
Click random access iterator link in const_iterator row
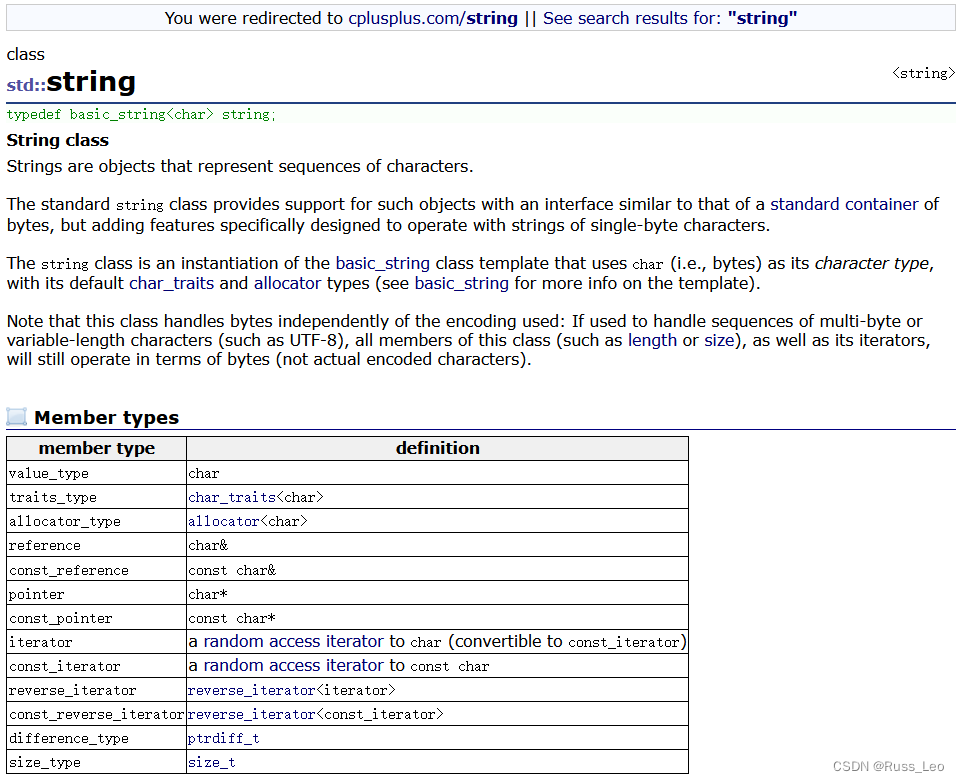coord(293,665)
